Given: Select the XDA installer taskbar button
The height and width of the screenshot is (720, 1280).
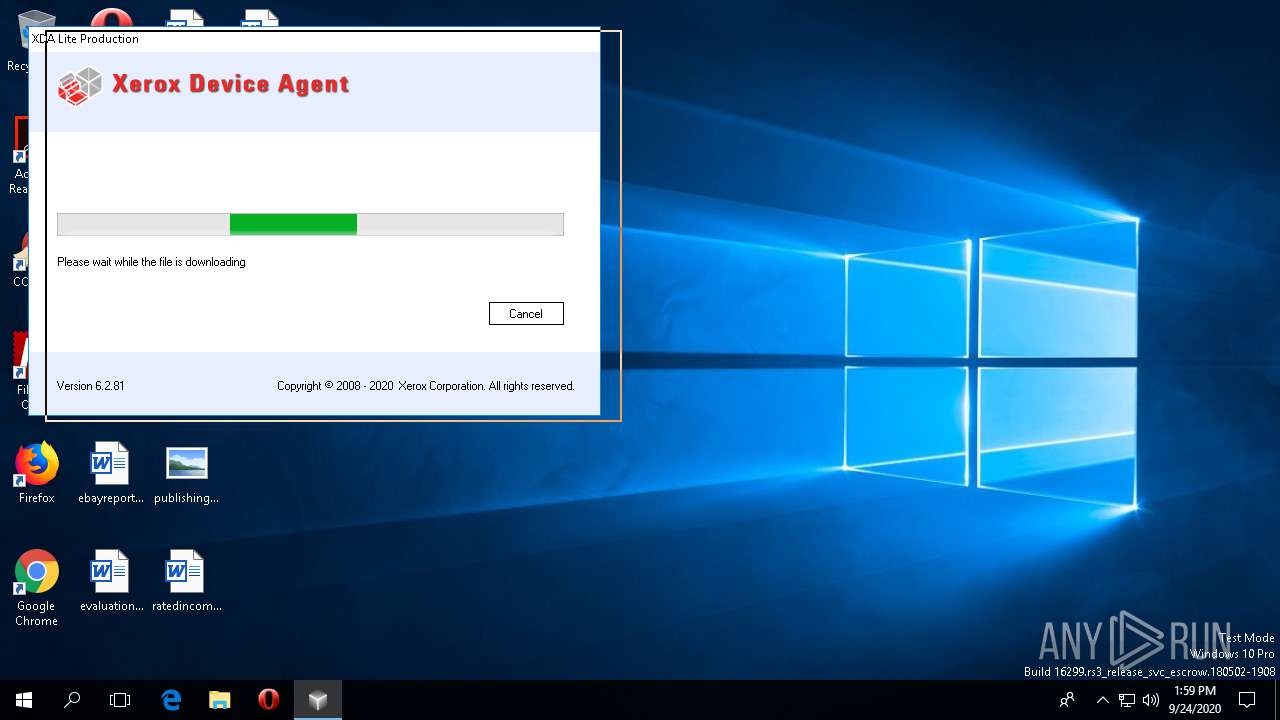Looking at the screenshot, I should tap(318, 700).
